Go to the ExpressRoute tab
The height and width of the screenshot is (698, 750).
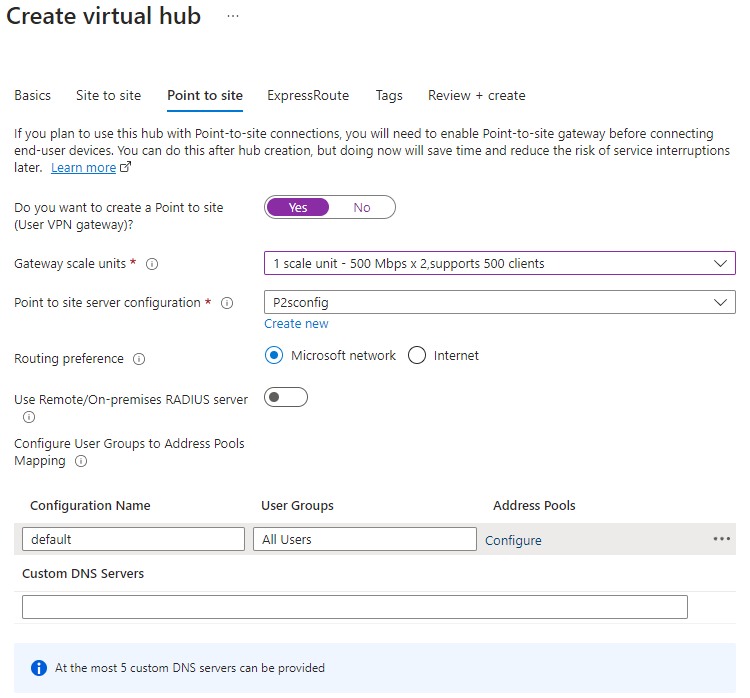pyautogui.click(x=308, y=96)
